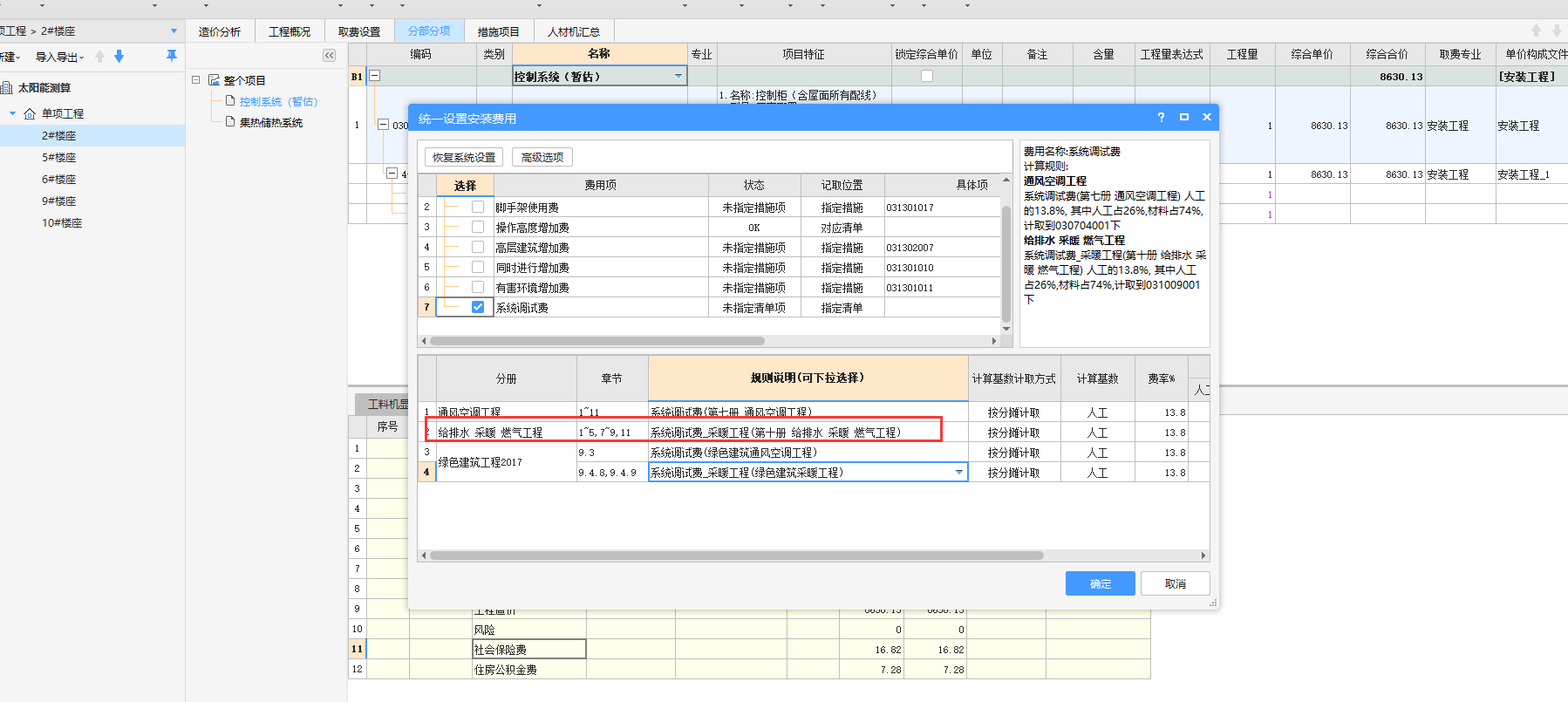Collapse the sub-row minus box below row 1
This screenshot has width=1568, height=702.
click(392, 174)
